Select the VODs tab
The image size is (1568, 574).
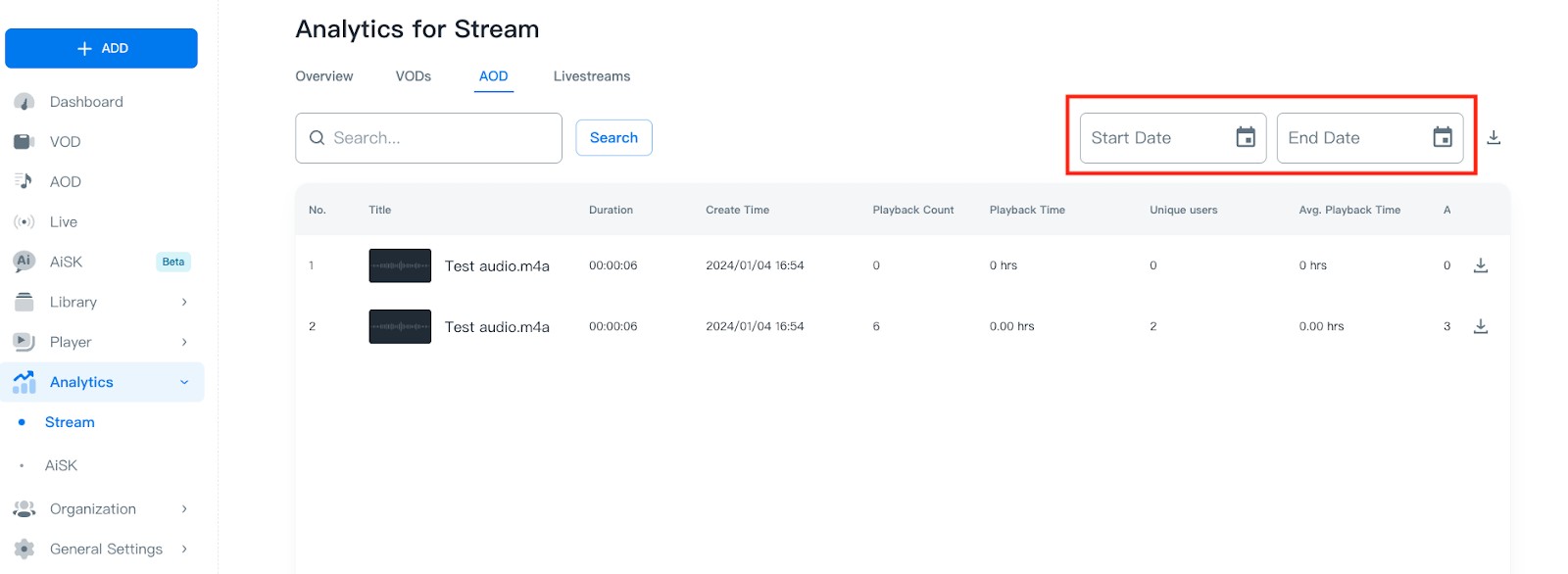click(413, 76)
